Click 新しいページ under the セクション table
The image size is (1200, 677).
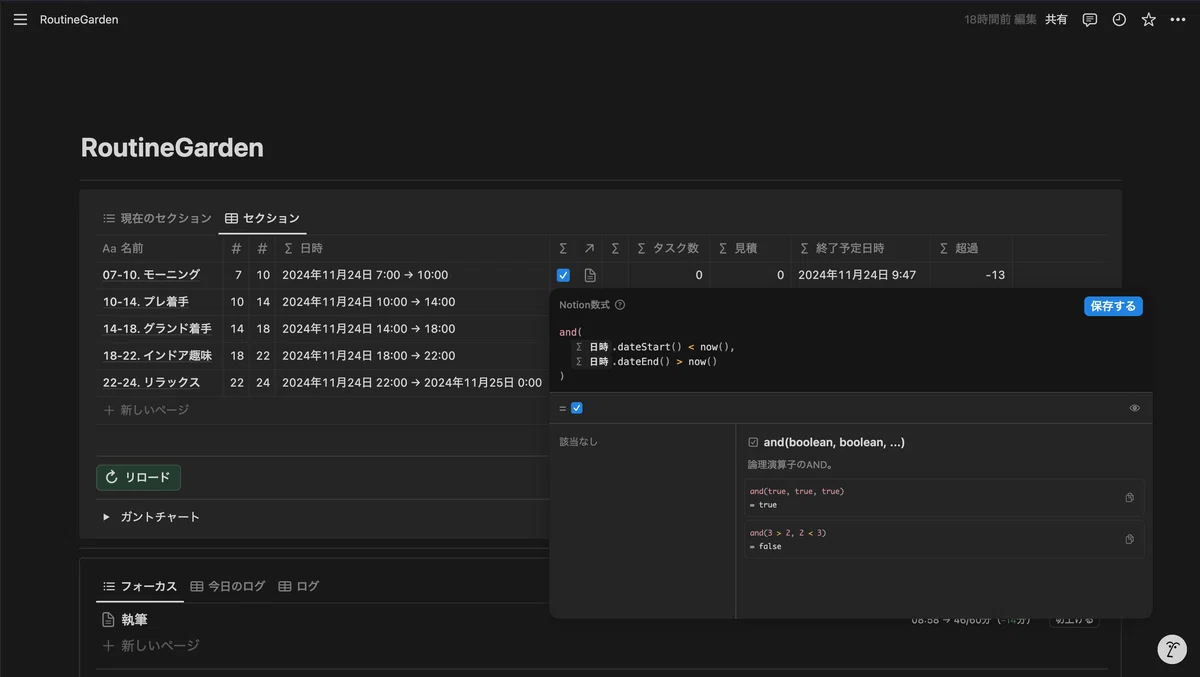155,410
